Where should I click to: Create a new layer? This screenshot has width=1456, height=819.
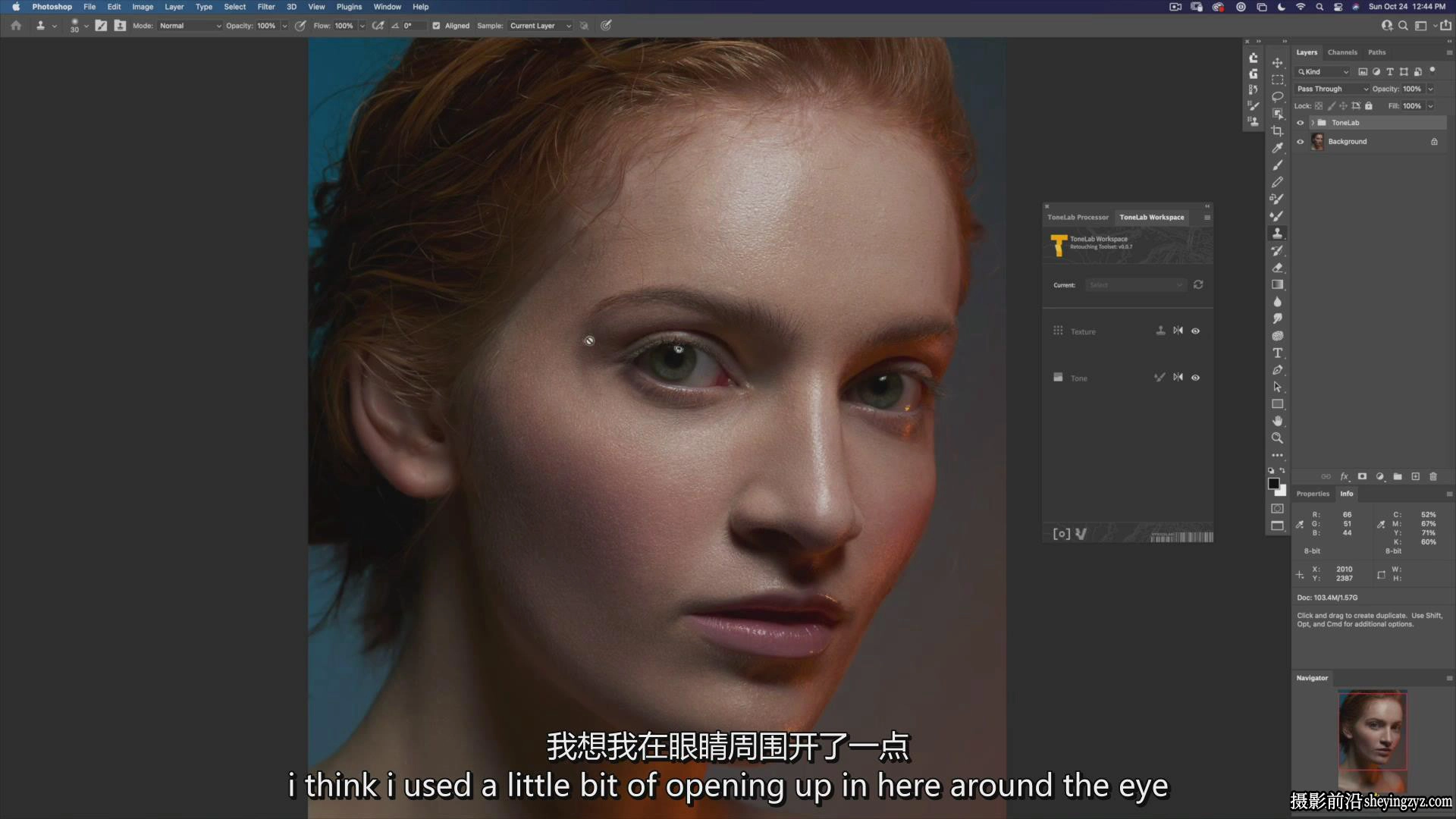point(1415,476)
